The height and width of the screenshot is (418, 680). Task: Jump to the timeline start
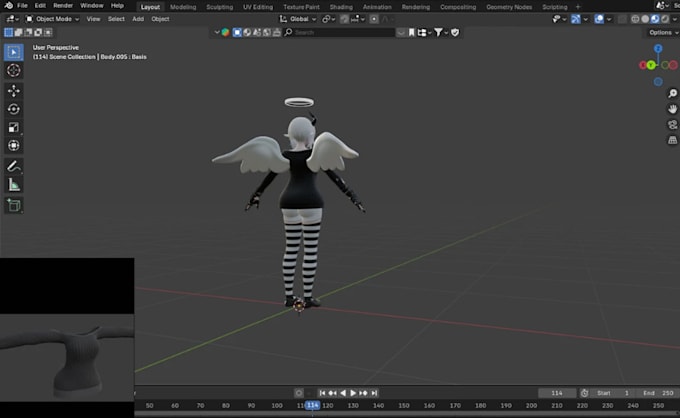[322, 393]
